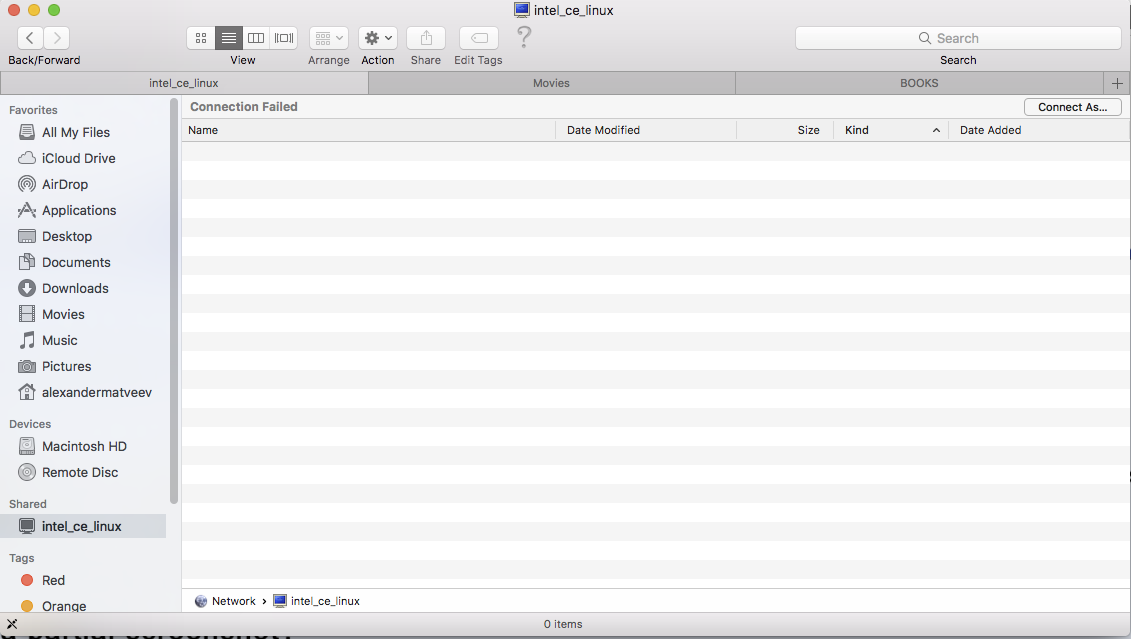Click the Favorites section header
This screenshot has width=1131, height=639.
tap(33, 110)
